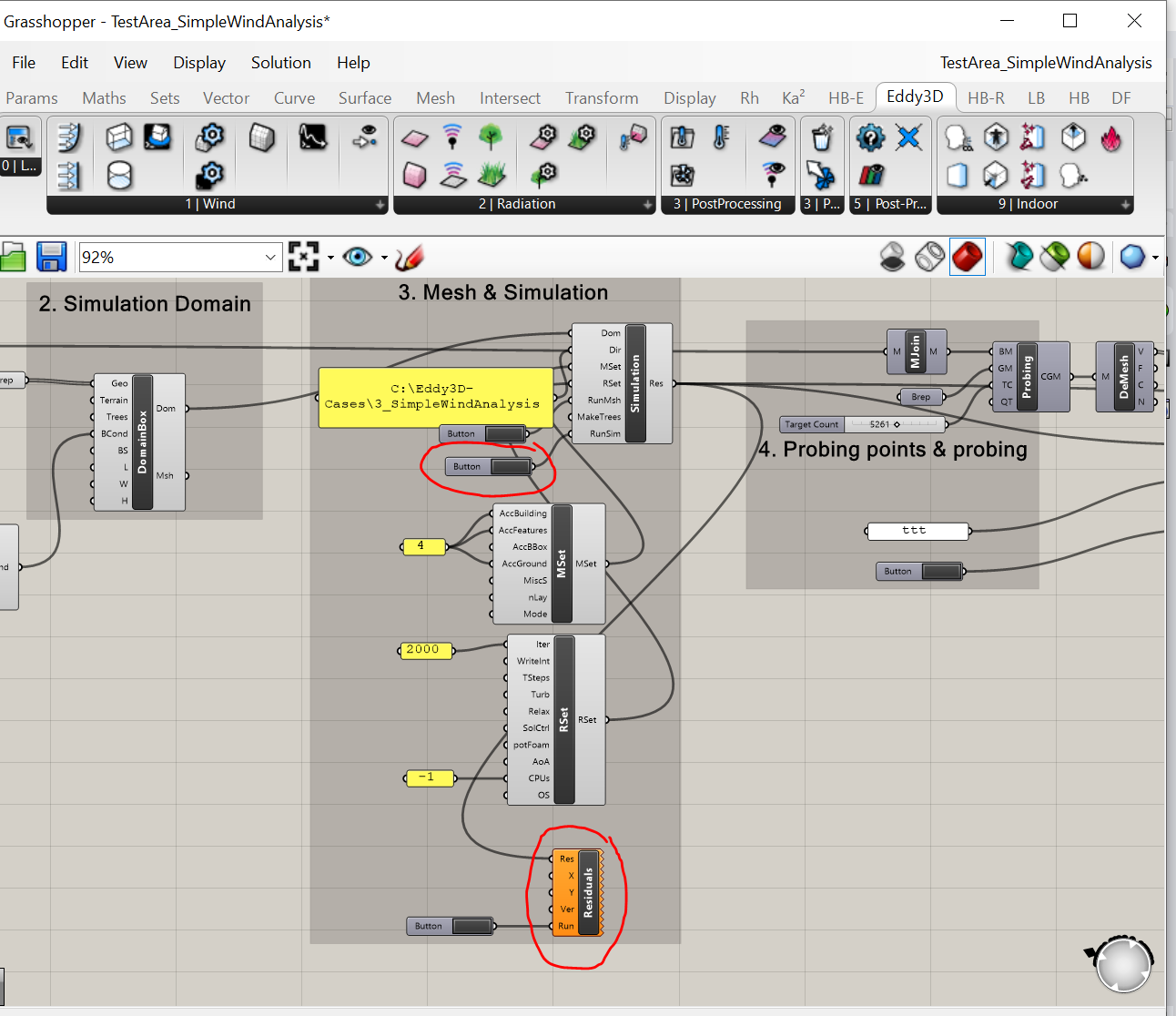Adjust the Target Count slider
Viewport: 1176px width, 1016px height.
897,424
